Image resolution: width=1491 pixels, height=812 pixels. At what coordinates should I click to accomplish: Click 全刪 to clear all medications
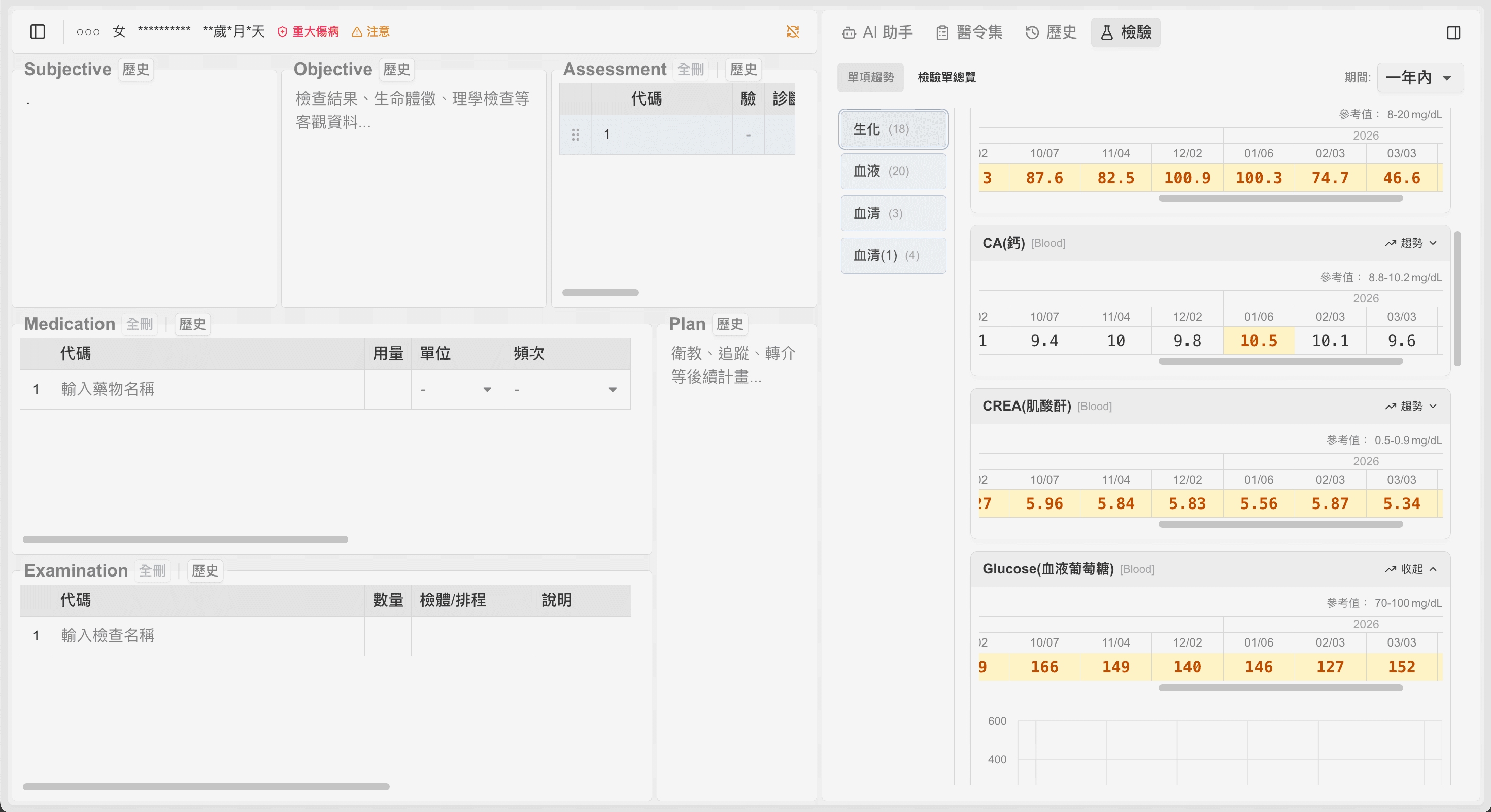point(140,324)
